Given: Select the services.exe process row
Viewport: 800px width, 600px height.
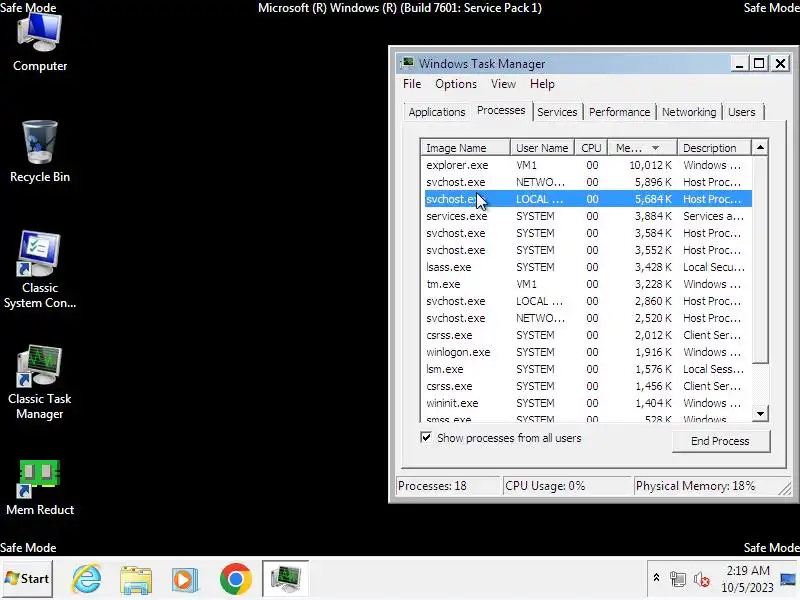Looking at the screenshot, I should (x=587, y=216).
